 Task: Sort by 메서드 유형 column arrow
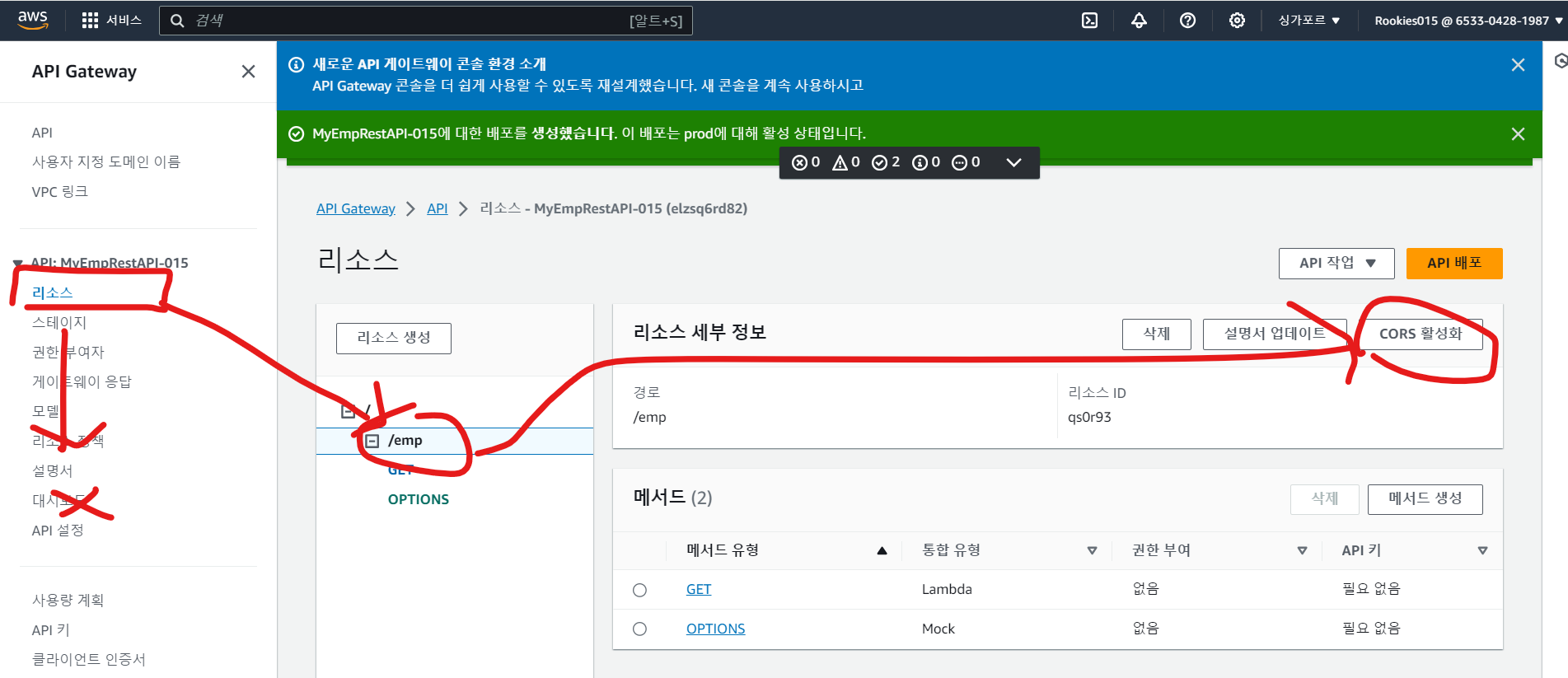pyautogui.click(x=882, y=550)
